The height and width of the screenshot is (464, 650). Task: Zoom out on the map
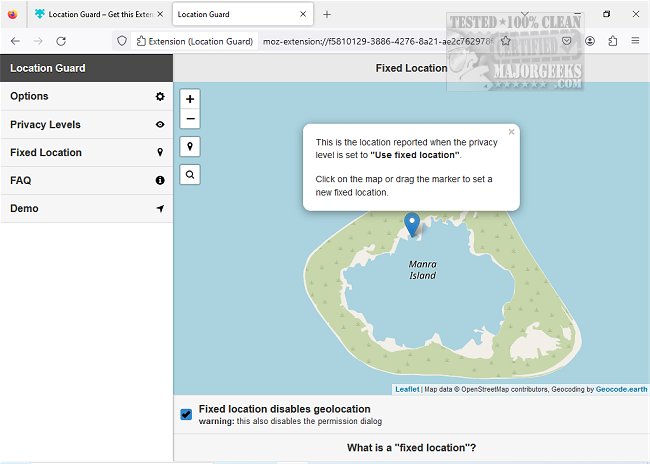[x=190, y=119]
